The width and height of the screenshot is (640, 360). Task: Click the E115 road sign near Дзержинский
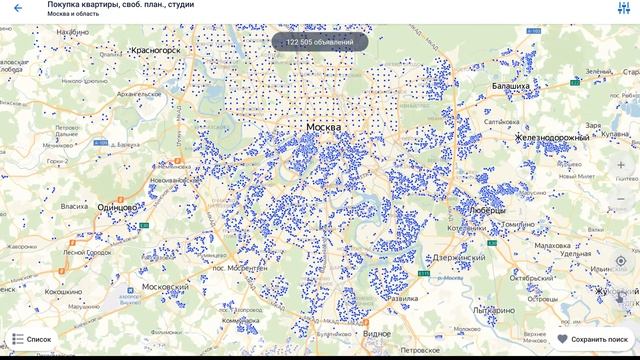point(424,273)
